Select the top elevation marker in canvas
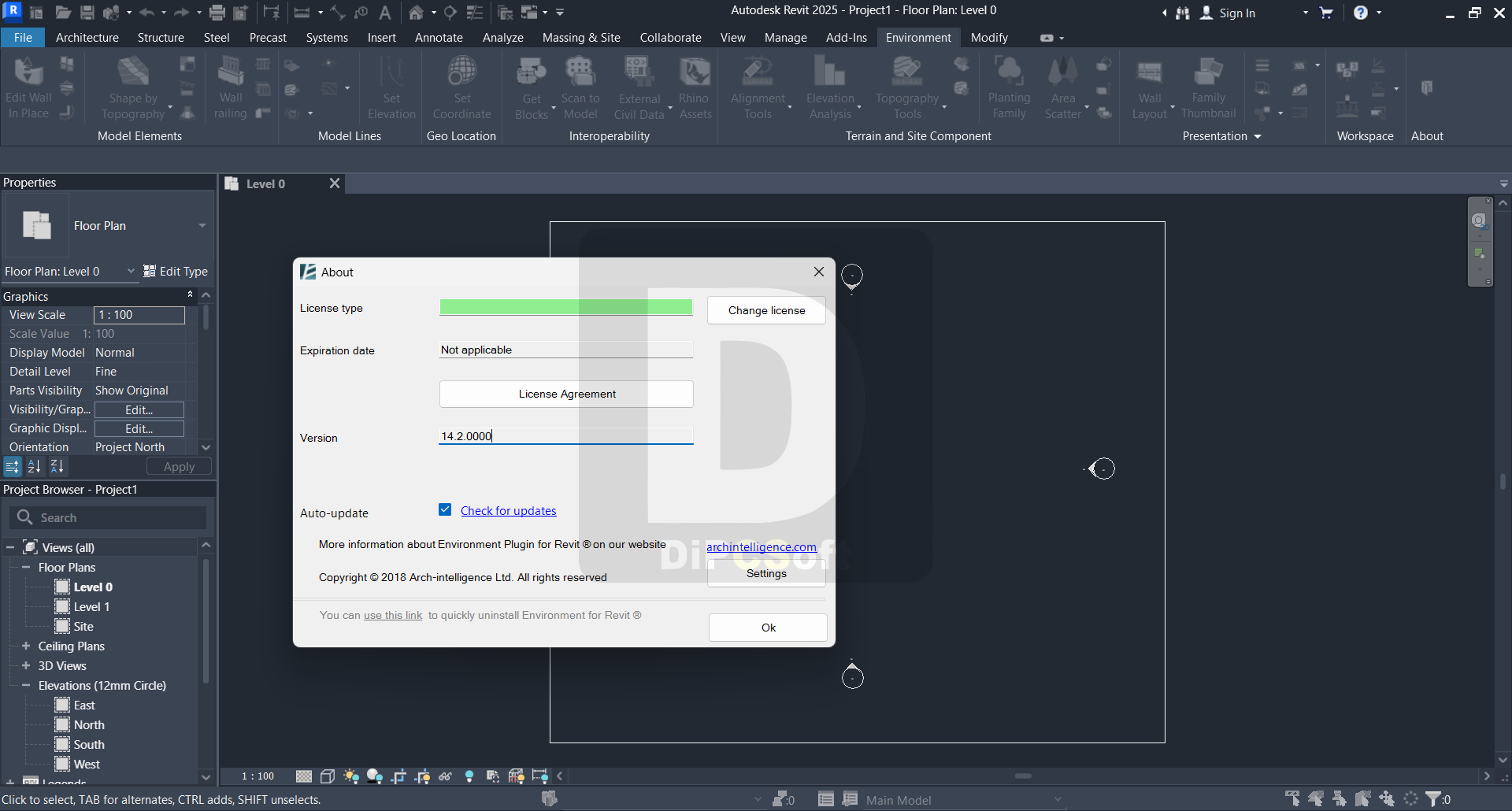 [852, 277]
